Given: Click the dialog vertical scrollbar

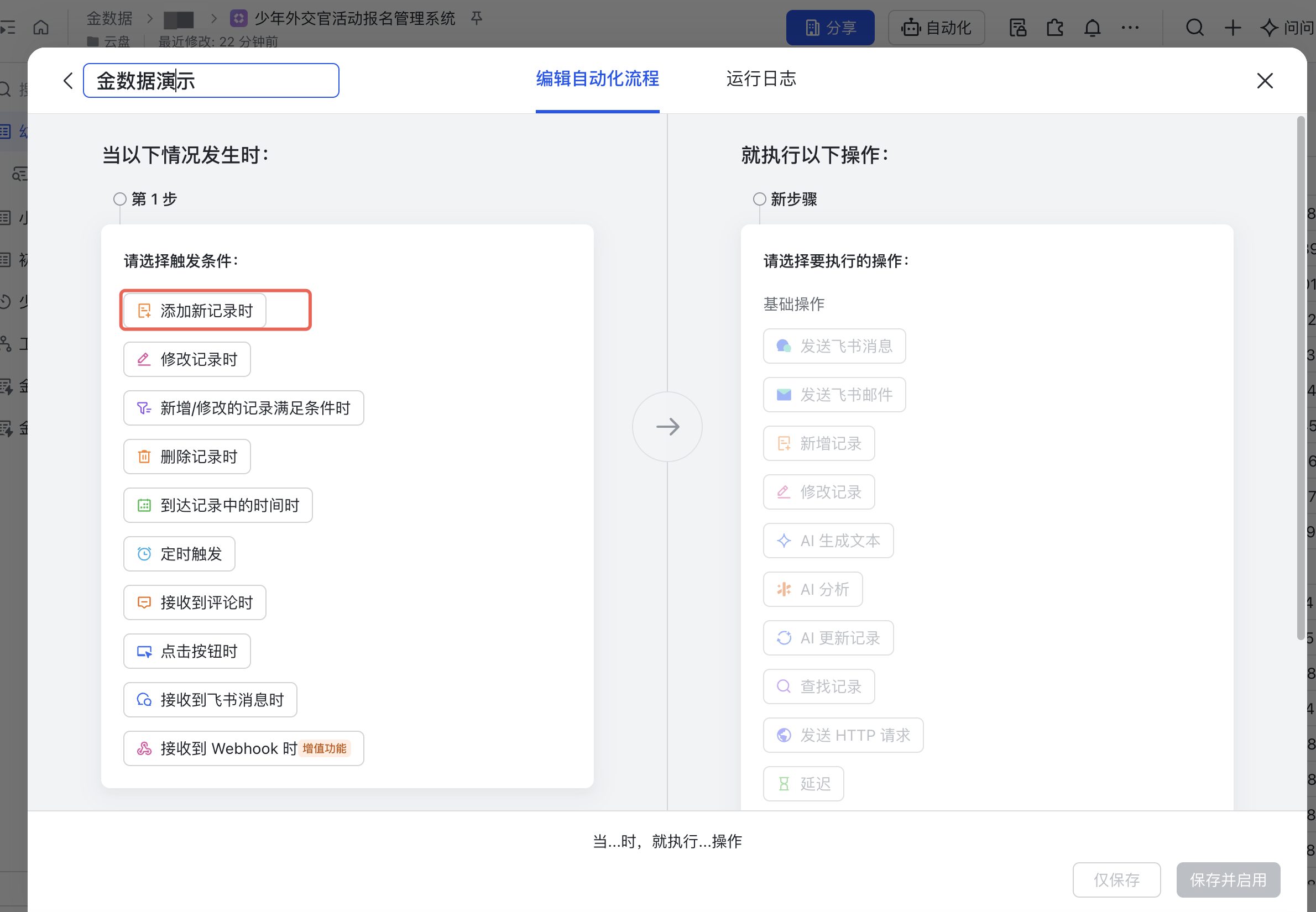Looking at the screenshot, I should (x=1301, y=377).
